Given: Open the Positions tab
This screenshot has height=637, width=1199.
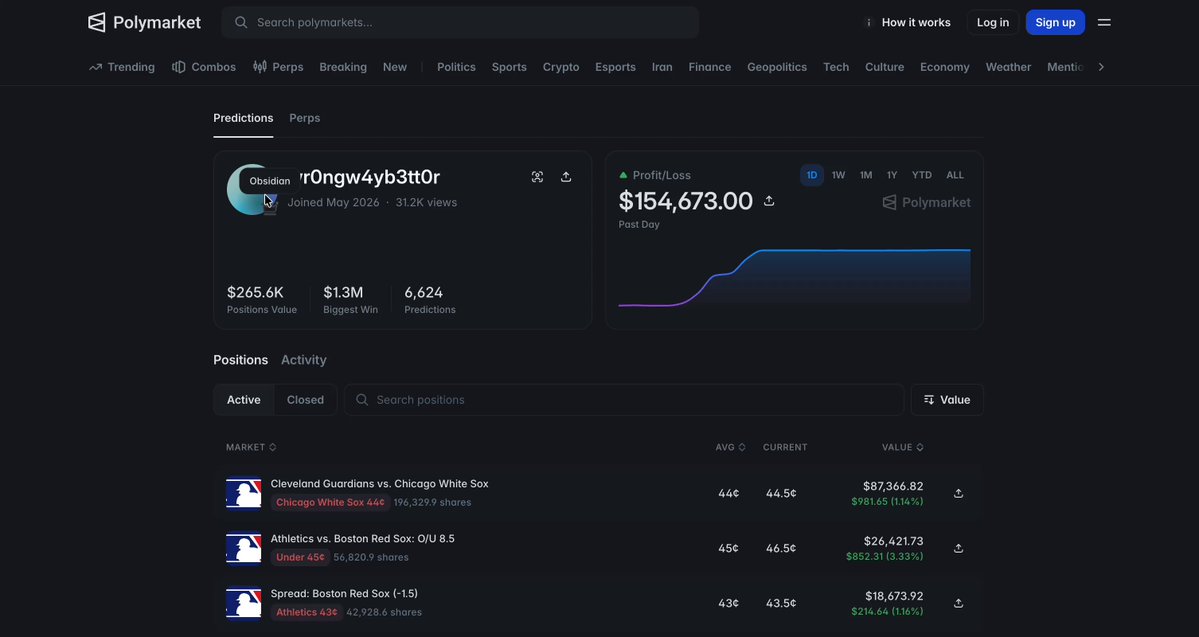Looking at the screenshot, I should [241, 360].
